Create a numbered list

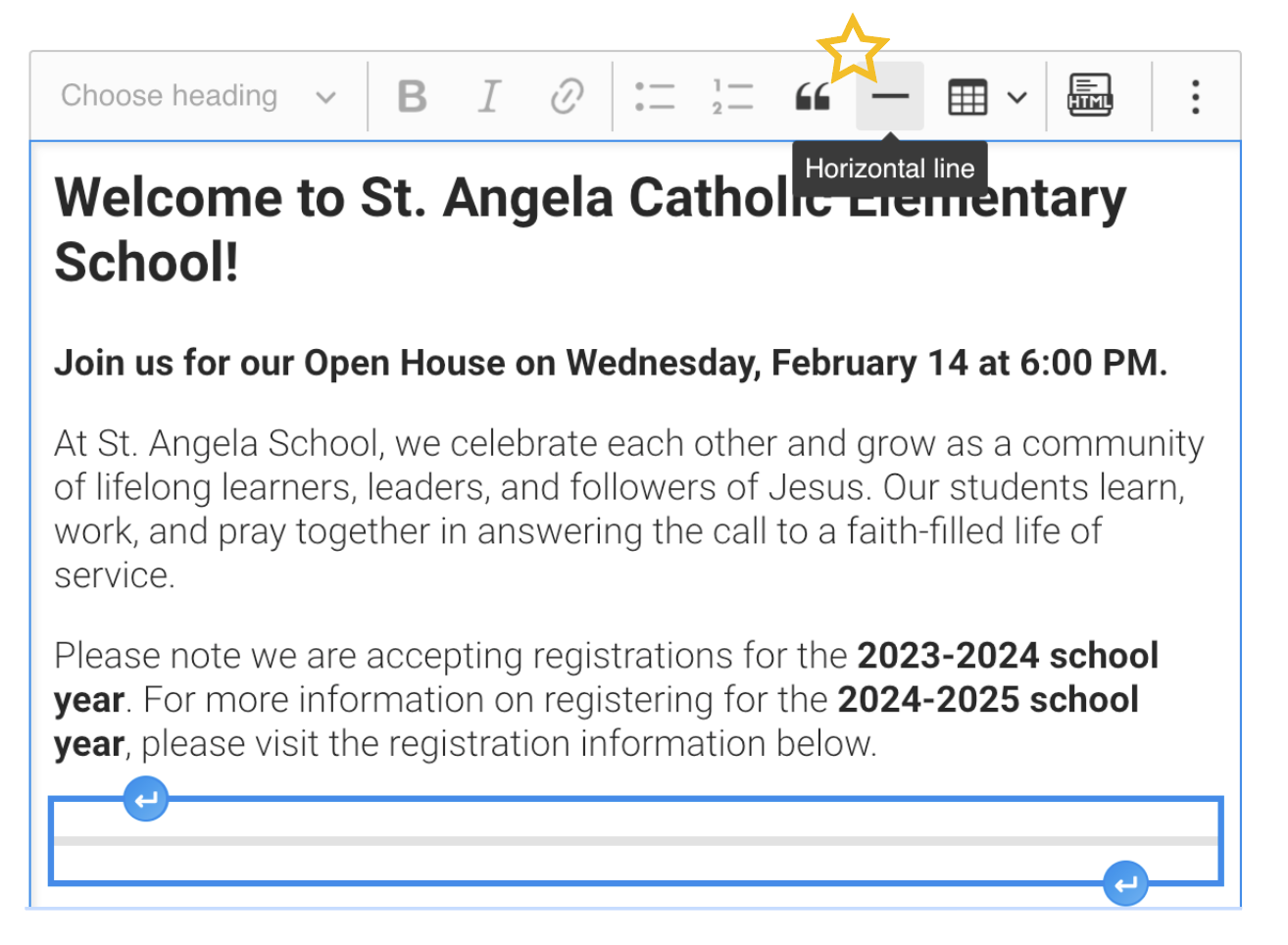point(732,97)
